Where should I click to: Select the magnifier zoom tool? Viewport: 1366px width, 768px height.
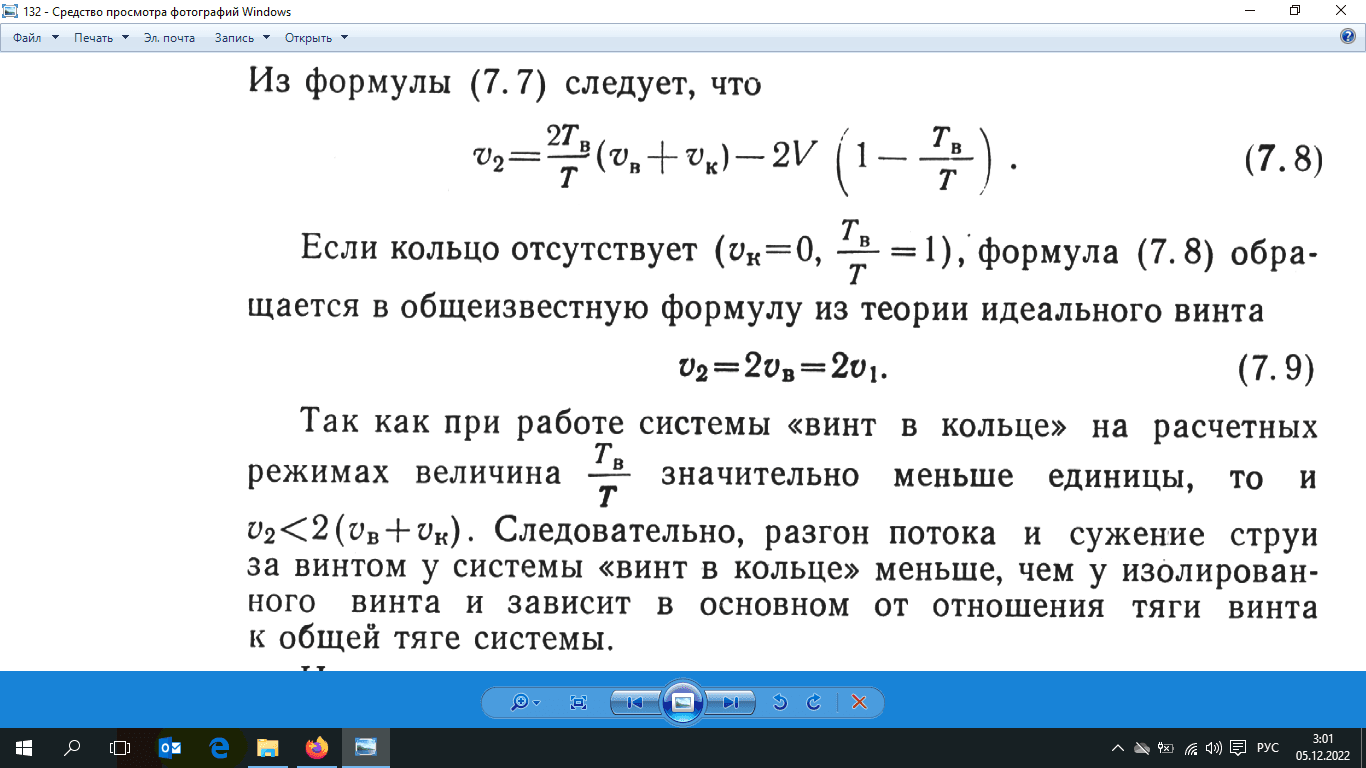(521, 702)
